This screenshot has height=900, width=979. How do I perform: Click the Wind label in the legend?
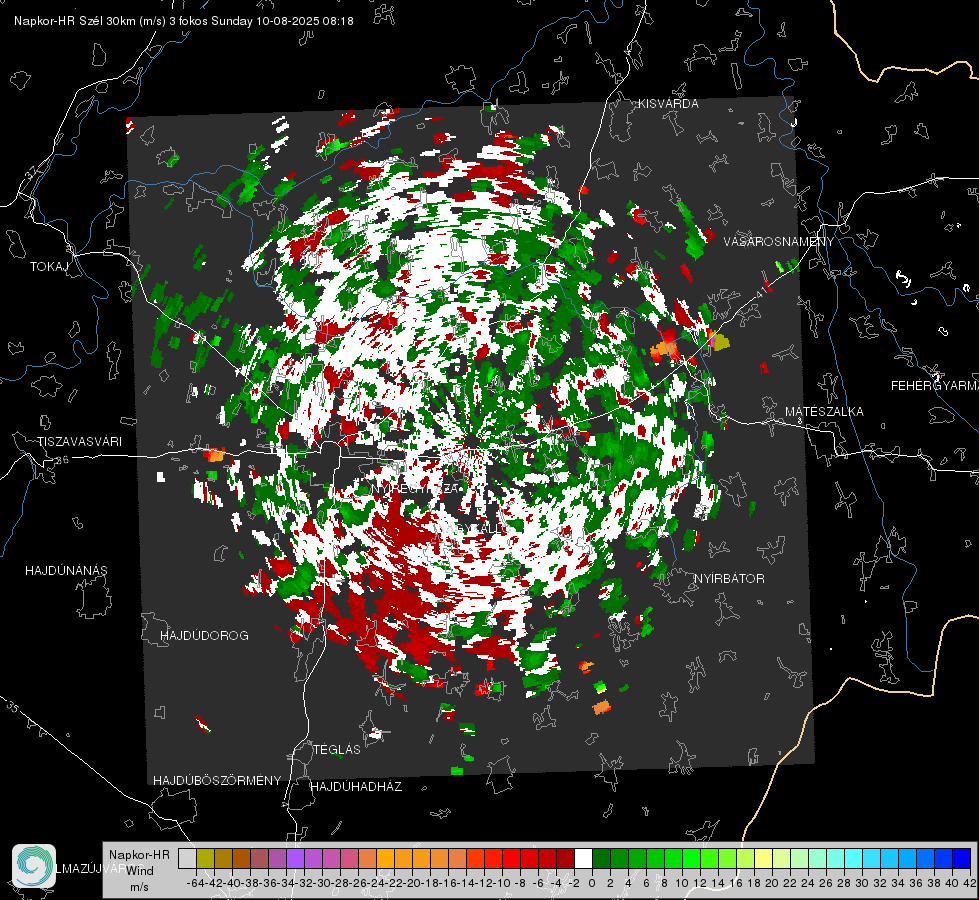140,871
